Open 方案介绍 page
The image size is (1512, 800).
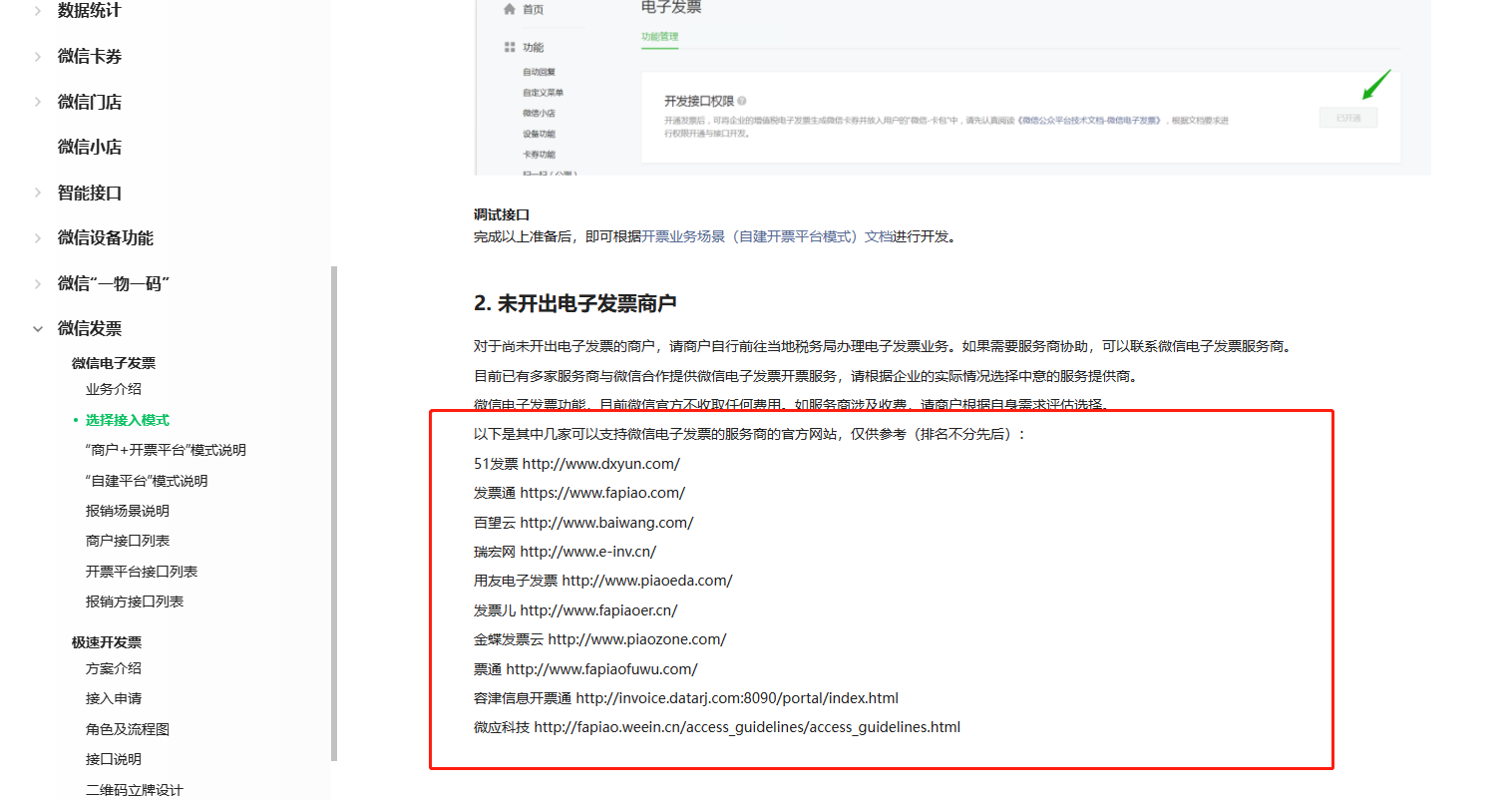(x=114, y=668)
